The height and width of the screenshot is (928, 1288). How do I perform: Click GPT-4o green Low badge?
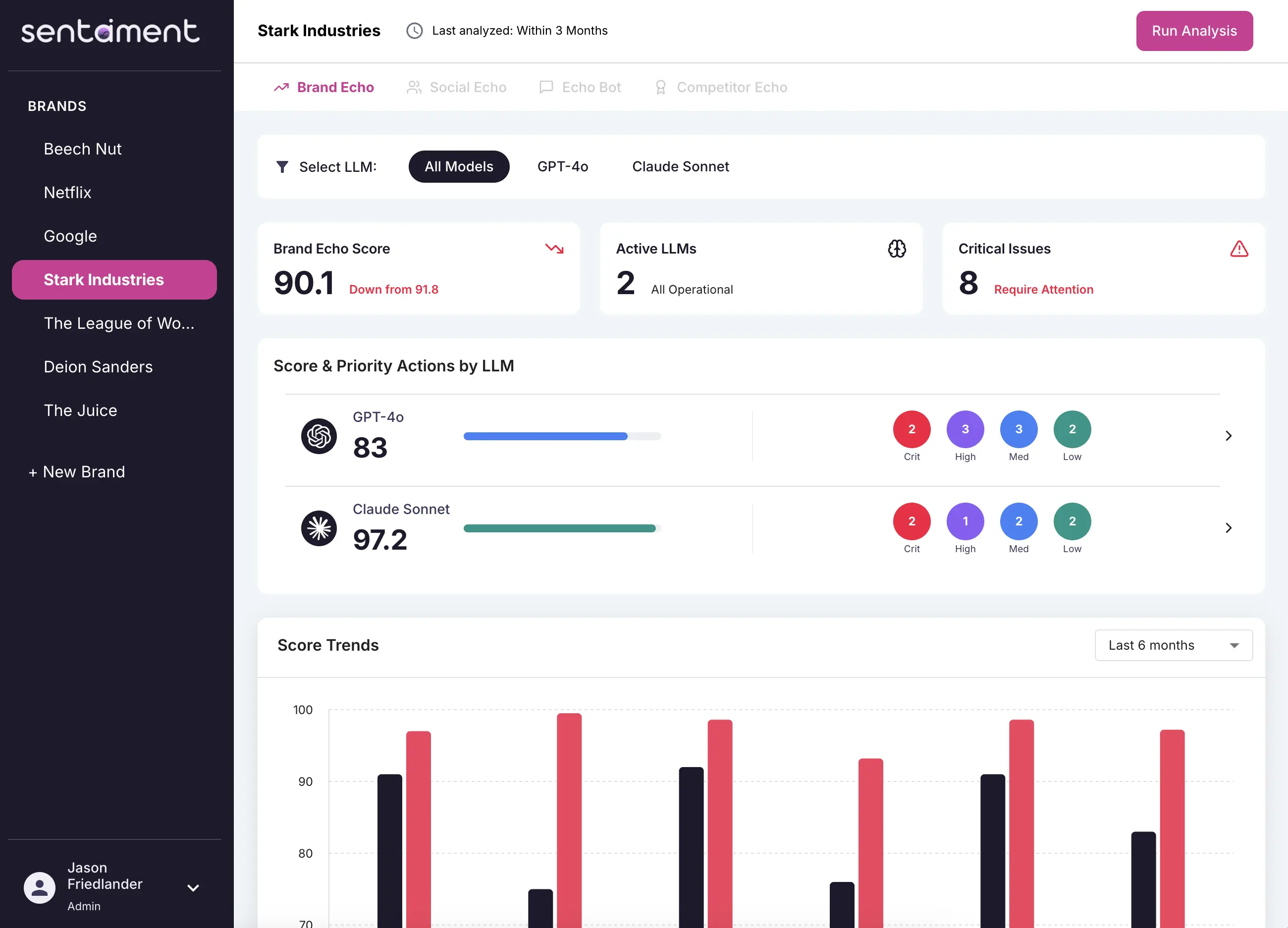coord(1072,429)
